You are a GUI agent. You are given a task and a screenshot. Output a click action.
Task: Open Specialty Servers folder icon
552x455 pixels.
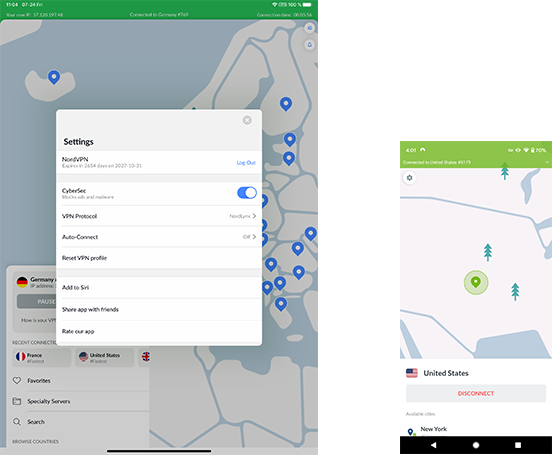click(17, 401)
